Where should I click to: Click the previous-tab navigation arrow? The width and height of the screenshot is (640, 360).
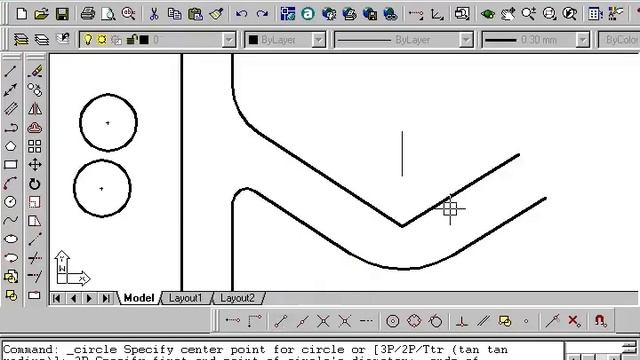tap(73, 298)
